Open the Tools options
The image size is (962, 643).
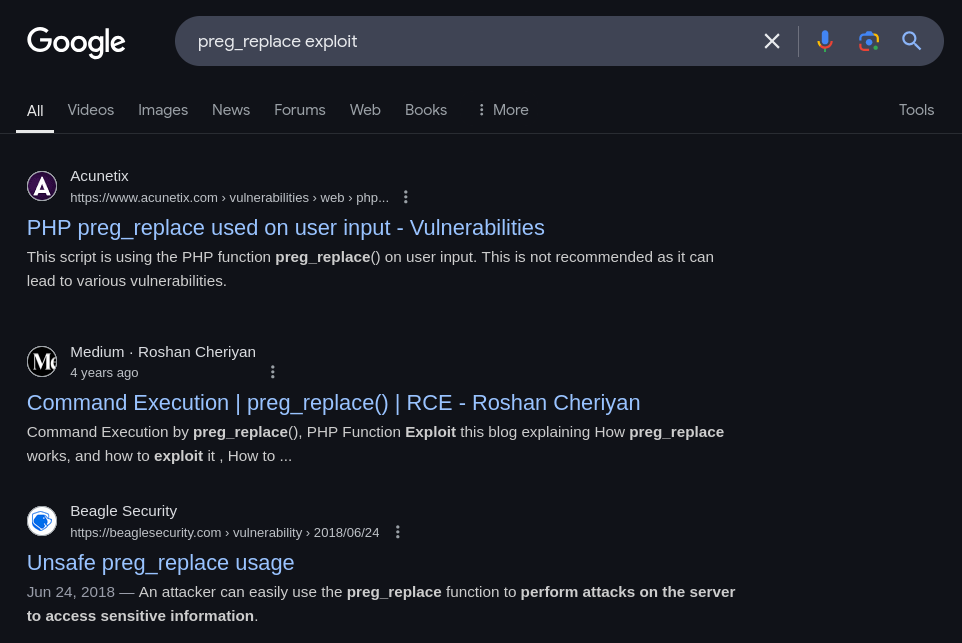(x=916, y=110)
